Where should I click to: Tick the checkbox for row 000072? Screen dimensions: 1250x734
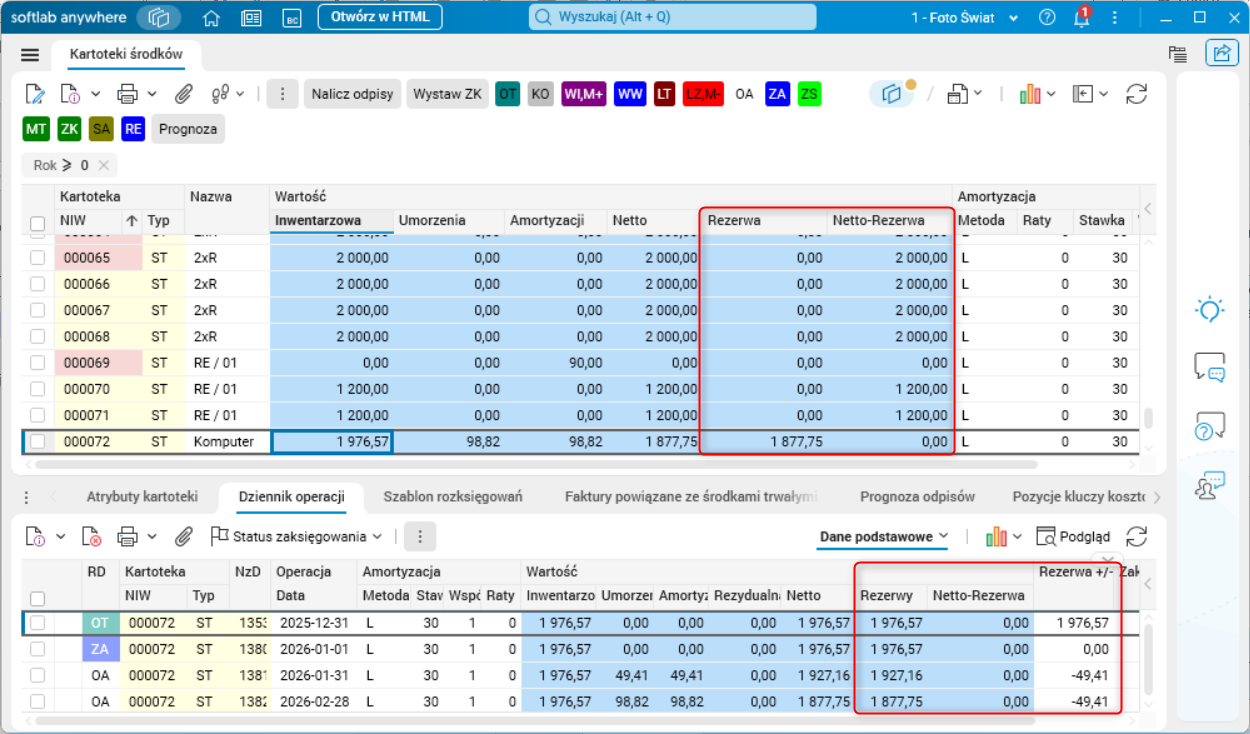(x=37, y=441)
